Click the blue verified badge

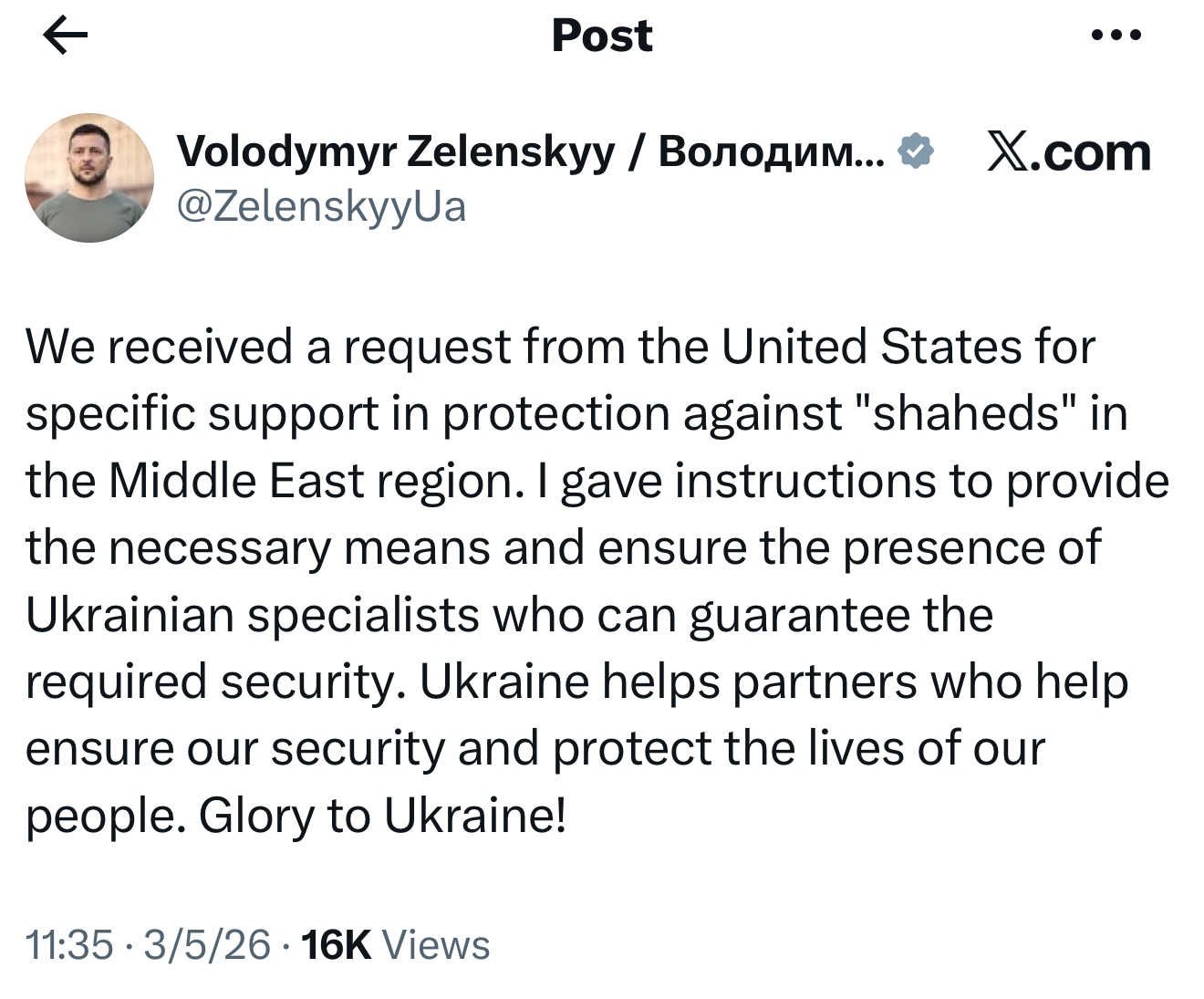[916, 151]
